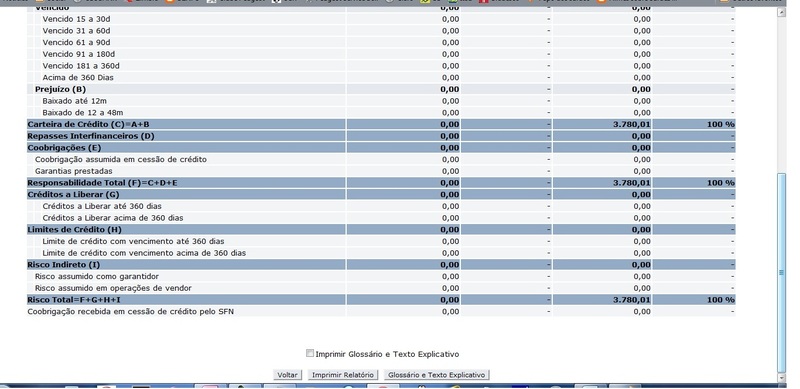Click the Coobrigações (E) heading
This screenshot has width=800, height=389.
coord(64,148)
